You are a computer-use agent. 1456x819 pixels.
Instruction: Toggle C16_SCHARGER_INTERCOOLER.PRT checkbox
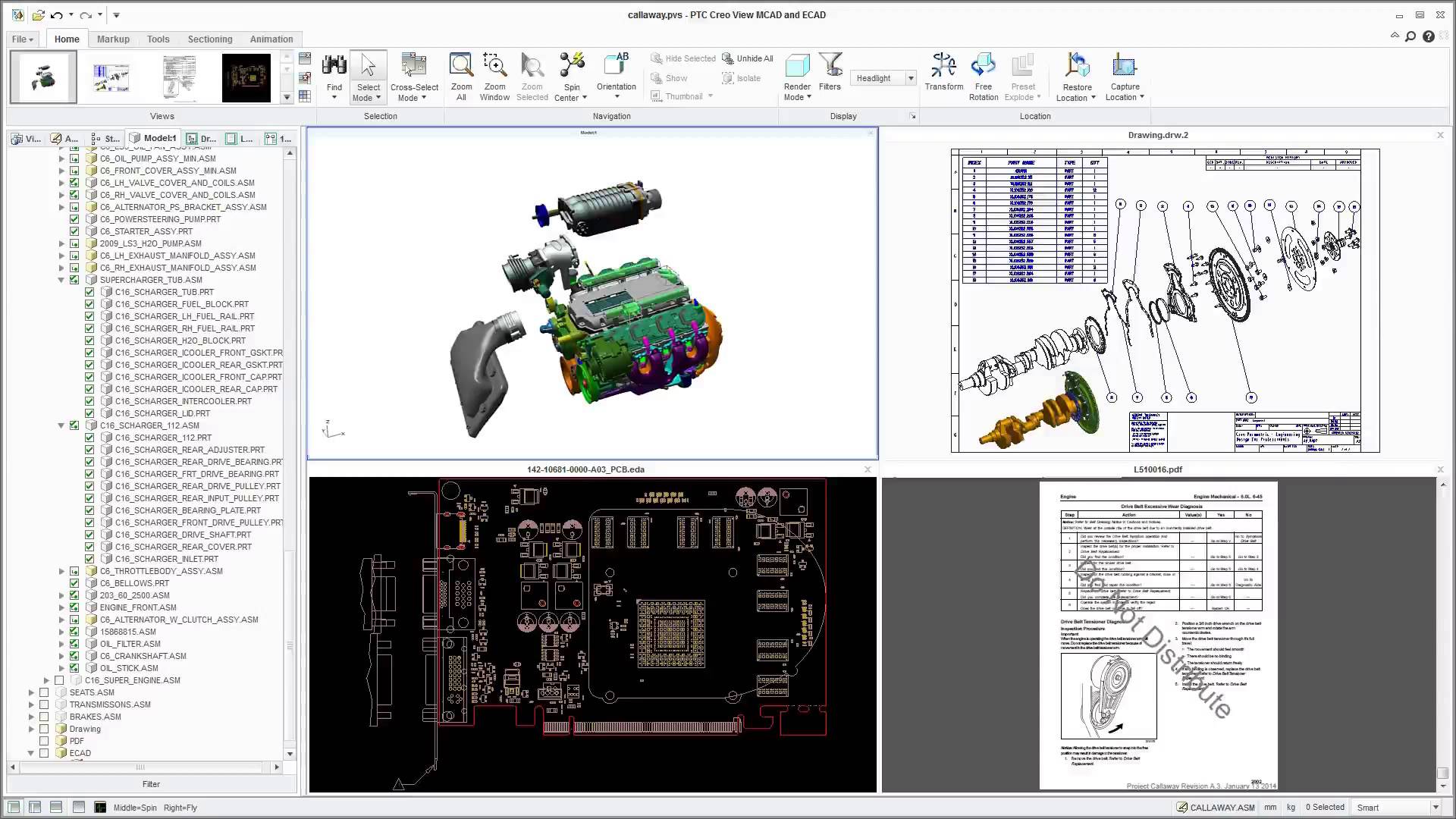(x=89, y=401)
